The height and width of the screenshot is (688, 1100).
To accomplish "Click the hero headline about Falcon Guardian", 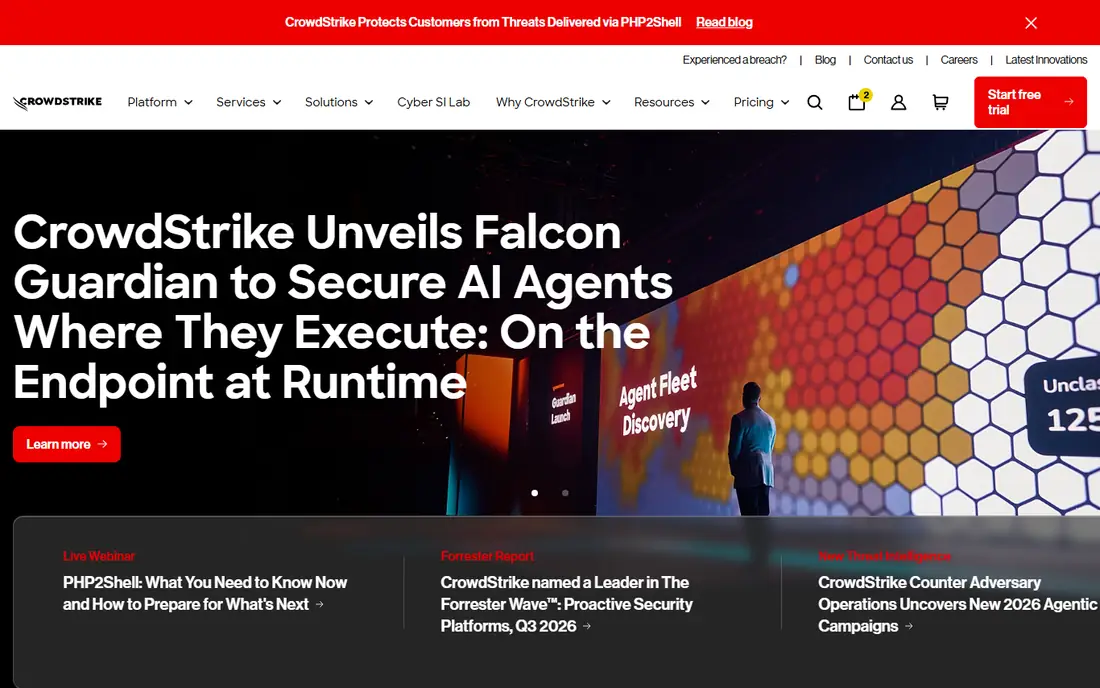I will tap(342, 306).
